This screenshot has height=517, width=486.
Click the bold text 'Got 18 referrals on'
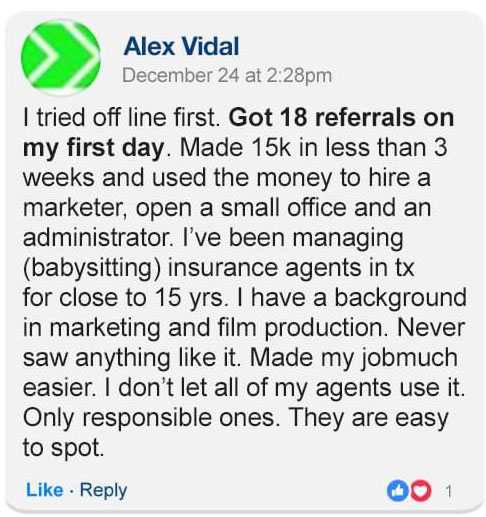pos(341,117)
